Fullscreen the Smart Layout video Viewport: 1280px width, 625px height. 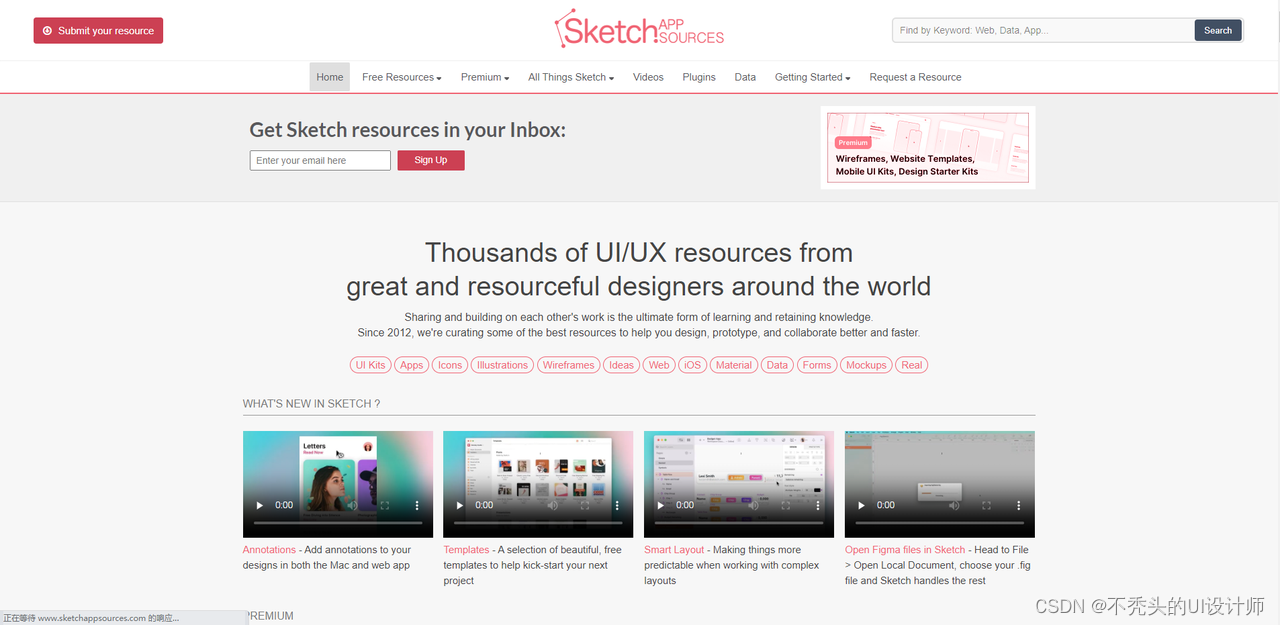[786, 505]
